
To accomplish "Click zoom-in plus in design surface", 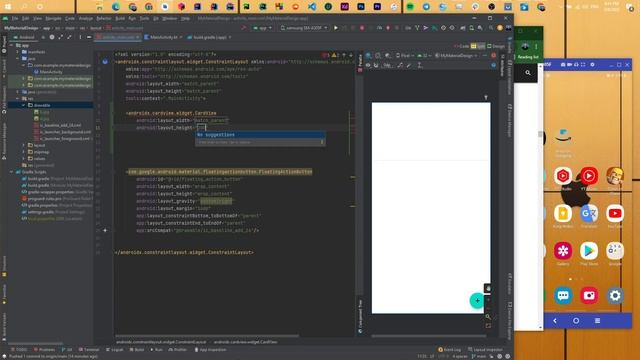I will pos(488,300).
